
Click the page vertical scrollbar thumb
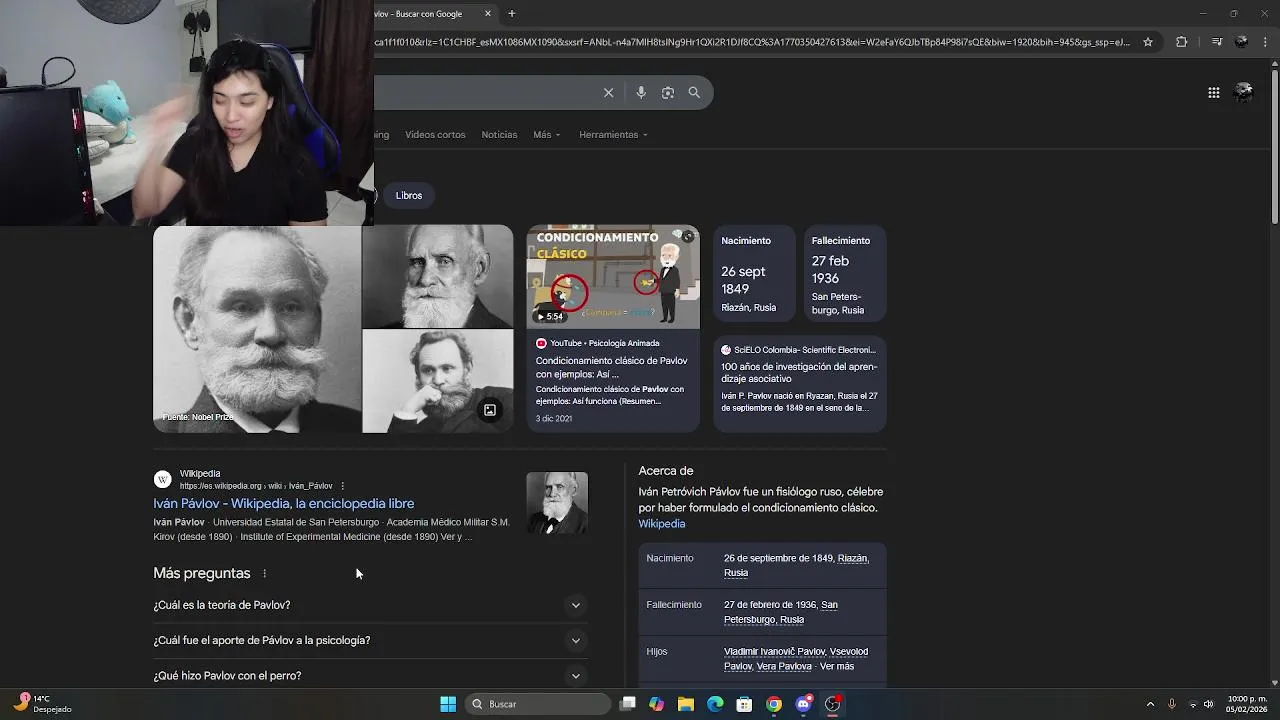[x=1274, y=145]
